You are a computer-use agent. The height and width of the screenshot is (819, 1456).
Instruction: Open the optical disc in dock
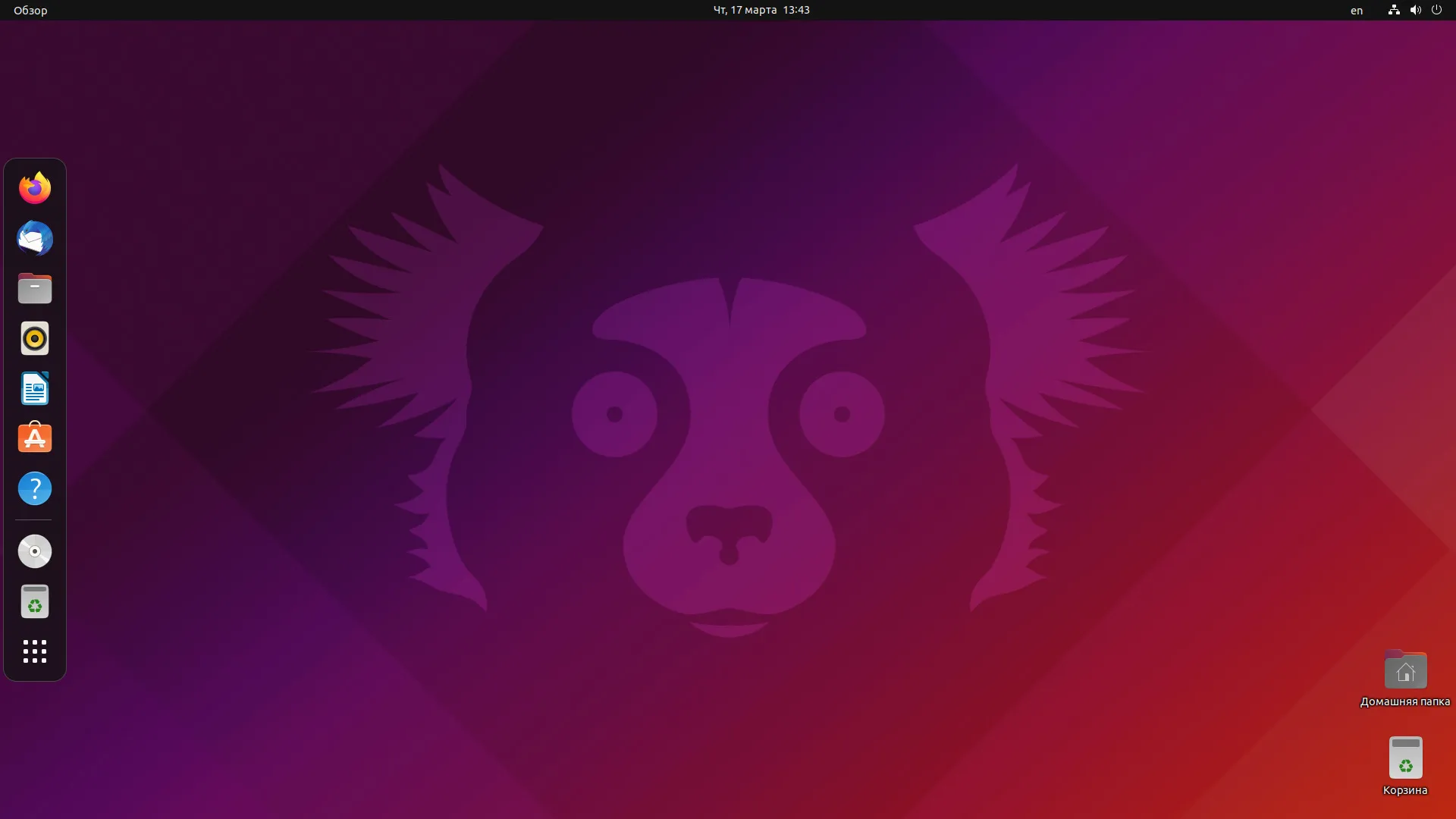click(35, 551)
